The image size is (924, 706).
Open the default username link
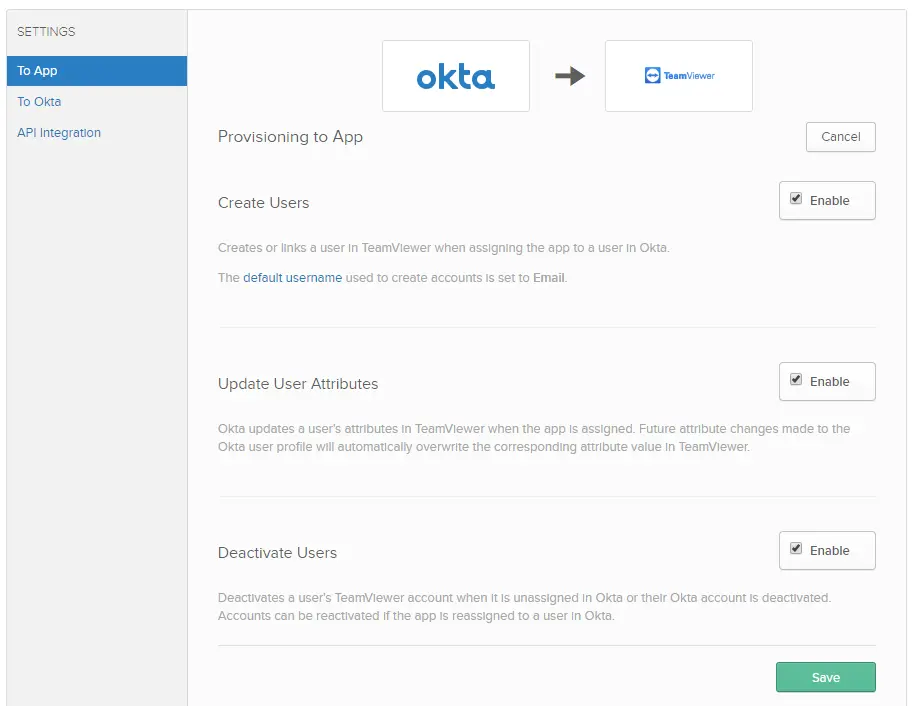click(292, 278)
